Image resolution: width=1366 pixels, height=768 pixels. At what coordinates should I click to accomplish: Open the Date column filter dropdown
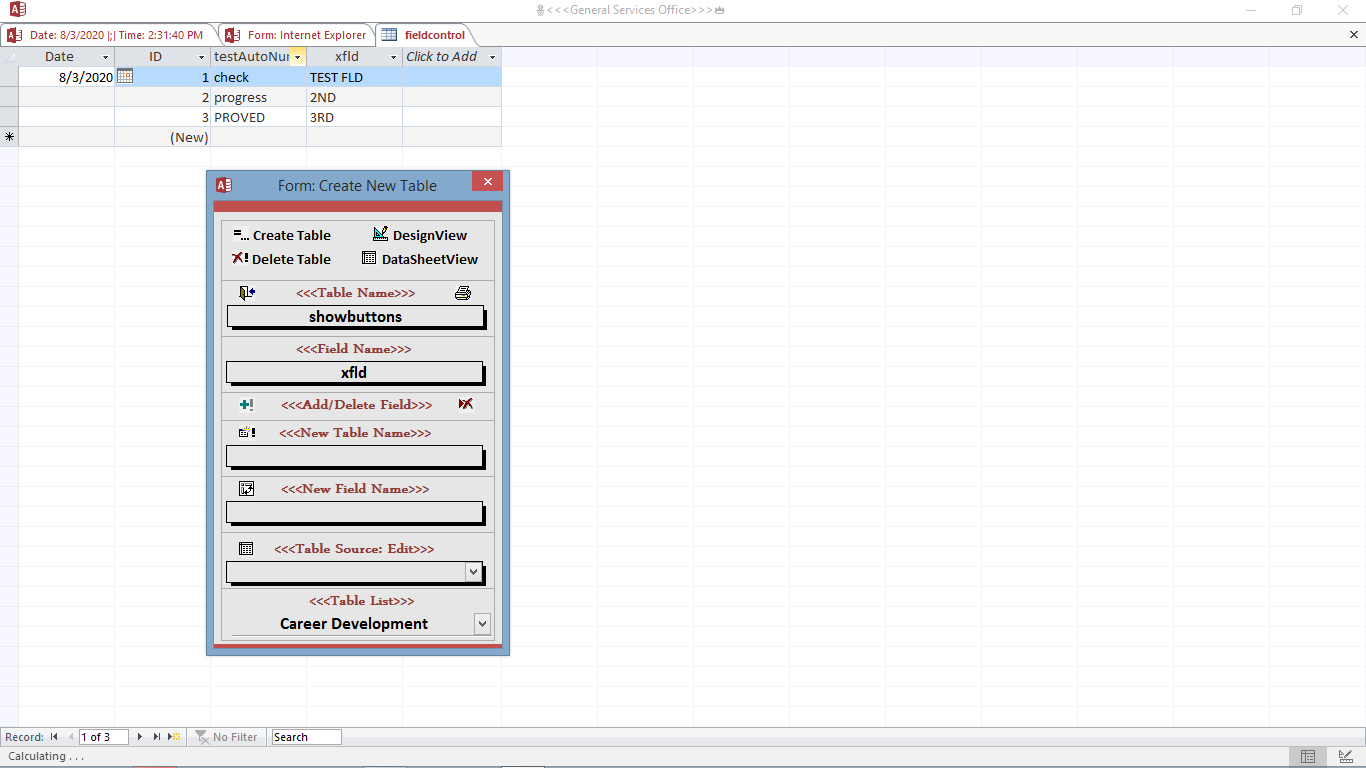point(105,57)
